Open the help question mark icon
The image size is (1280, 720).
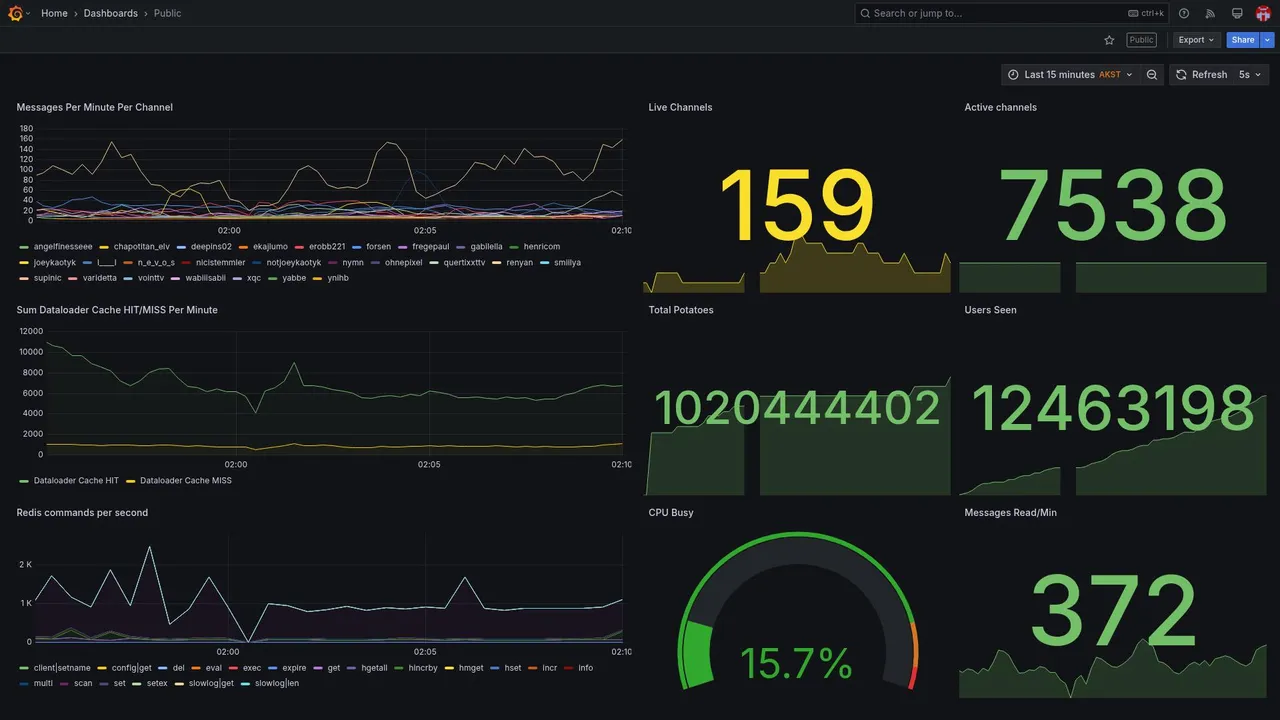click(x=1184, y=13)
